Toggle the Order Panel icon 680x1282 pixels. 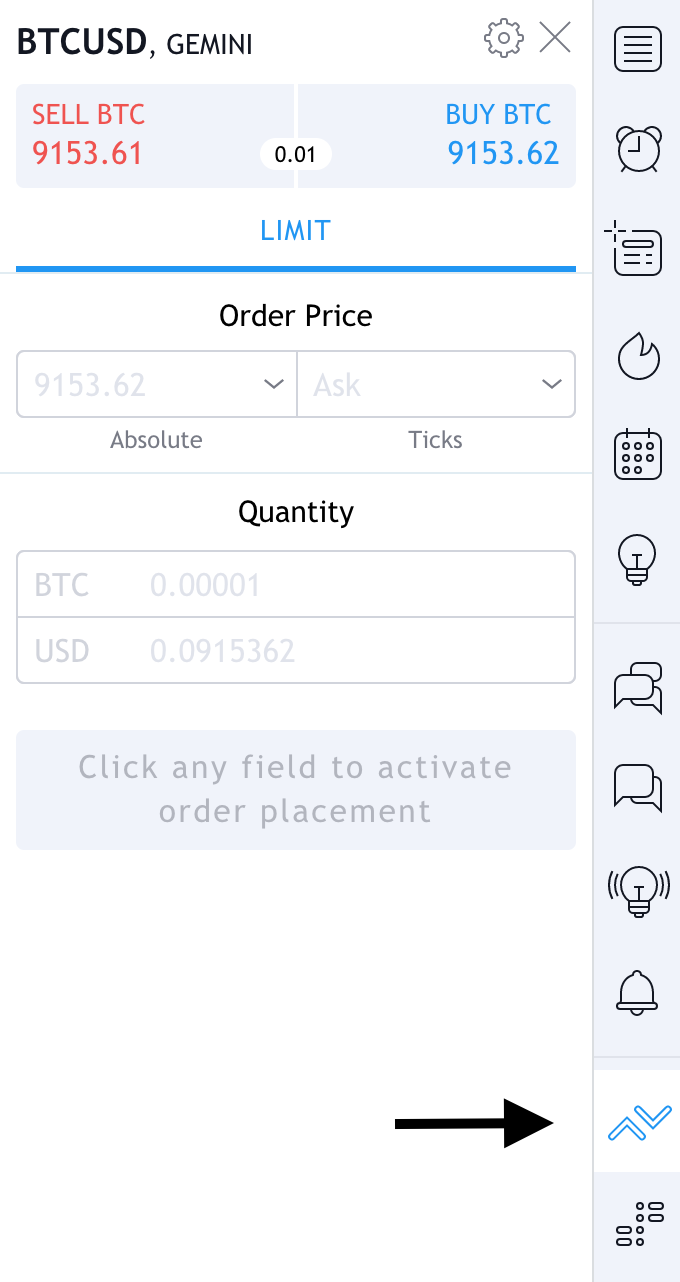[x=639, y=1122]
